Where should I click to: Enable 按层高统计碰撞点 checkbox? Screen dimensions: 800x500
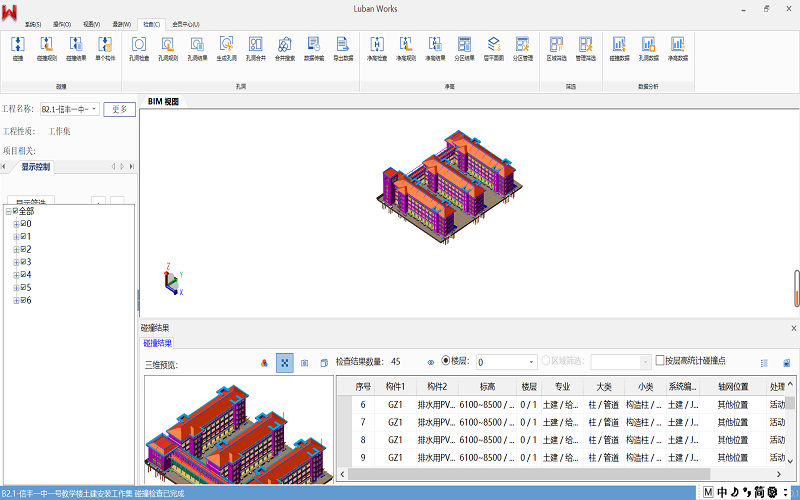coord(660,360)
